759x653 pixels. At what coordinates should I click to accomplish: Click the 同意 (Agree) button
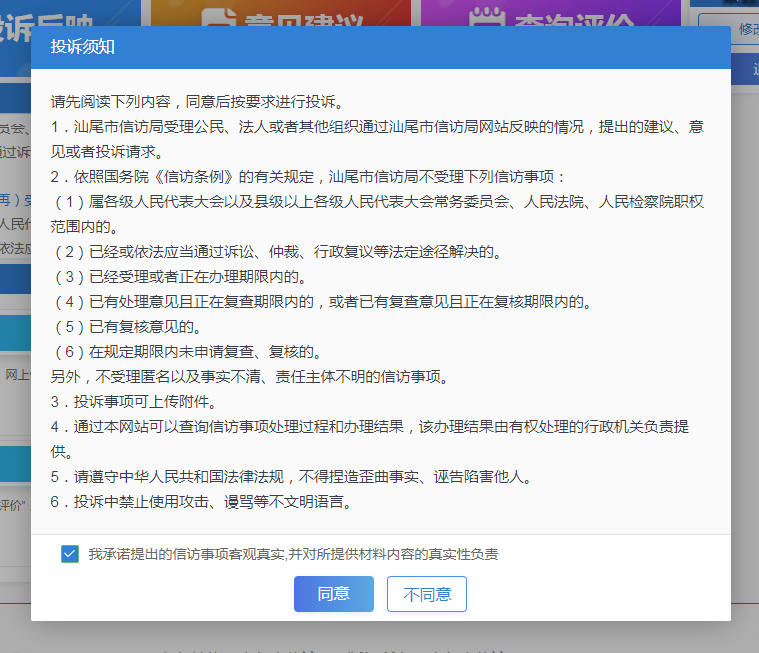point(333,593)
